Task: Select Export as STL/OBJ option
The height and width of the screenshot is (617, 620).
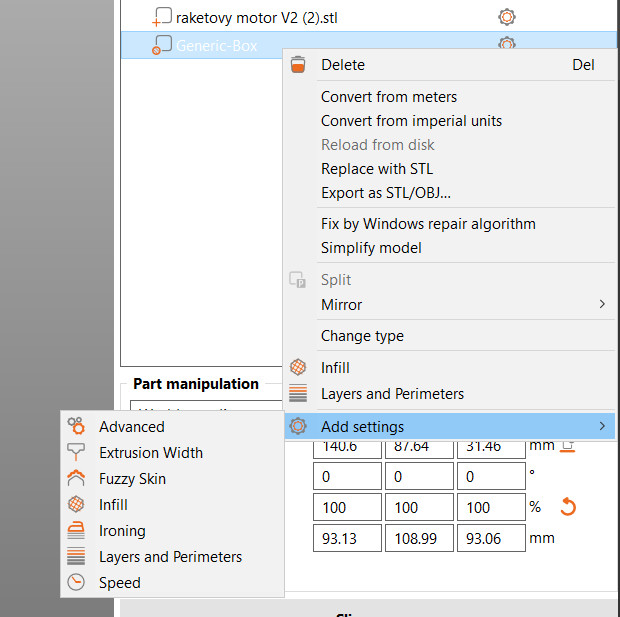Action: coord(386,193)
